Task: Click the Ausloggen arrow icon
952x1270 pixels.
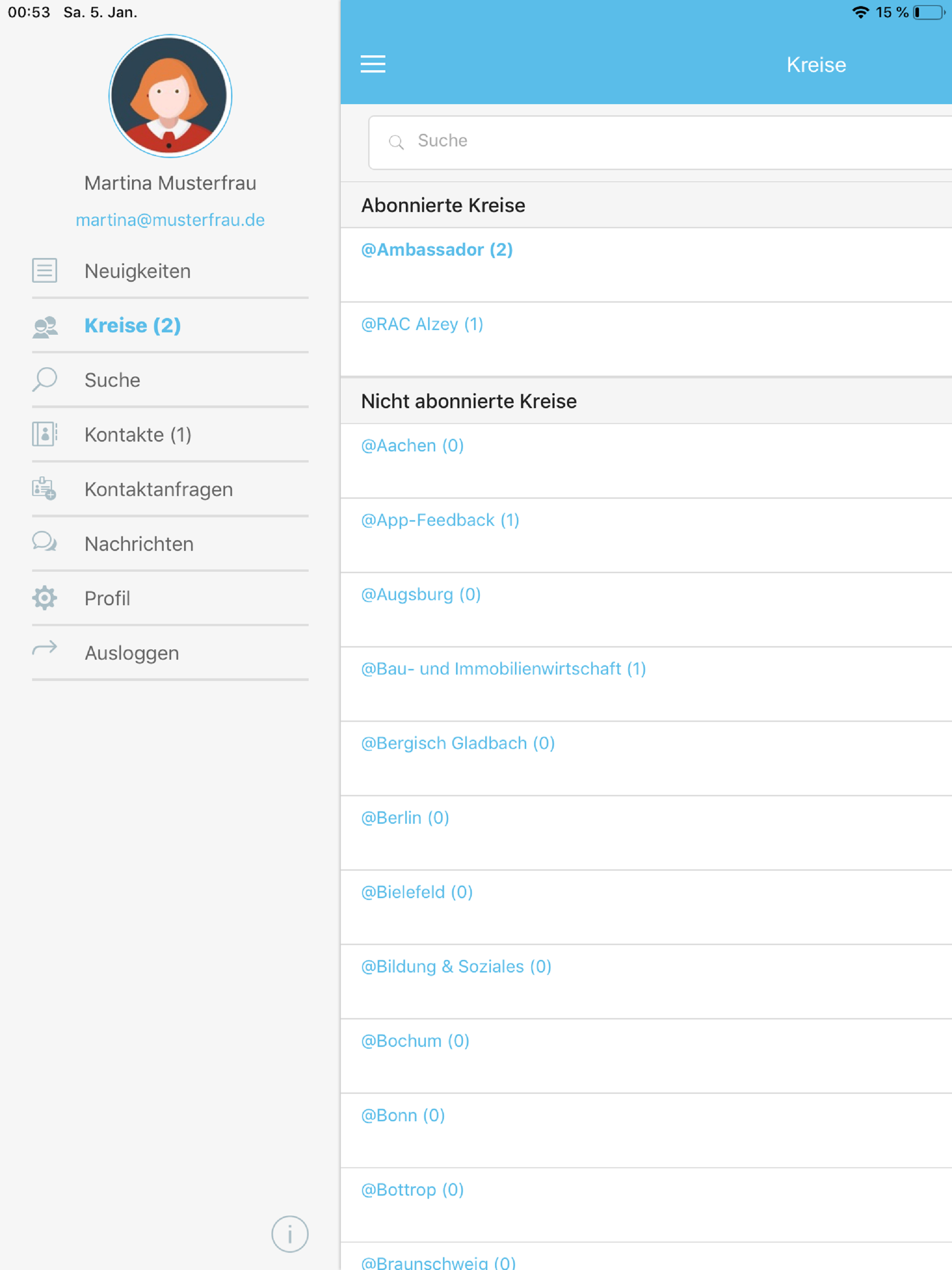Action: tap(44, 649)
